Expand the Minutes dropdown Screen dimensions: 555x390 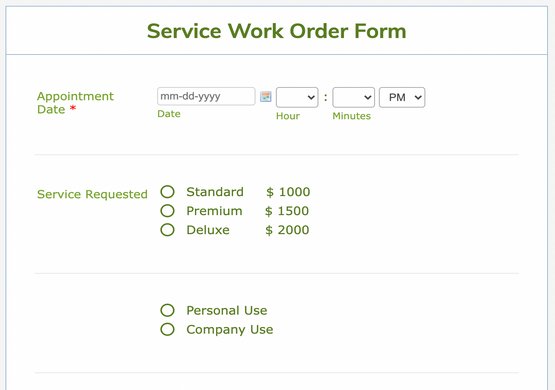tap(353, 97)
